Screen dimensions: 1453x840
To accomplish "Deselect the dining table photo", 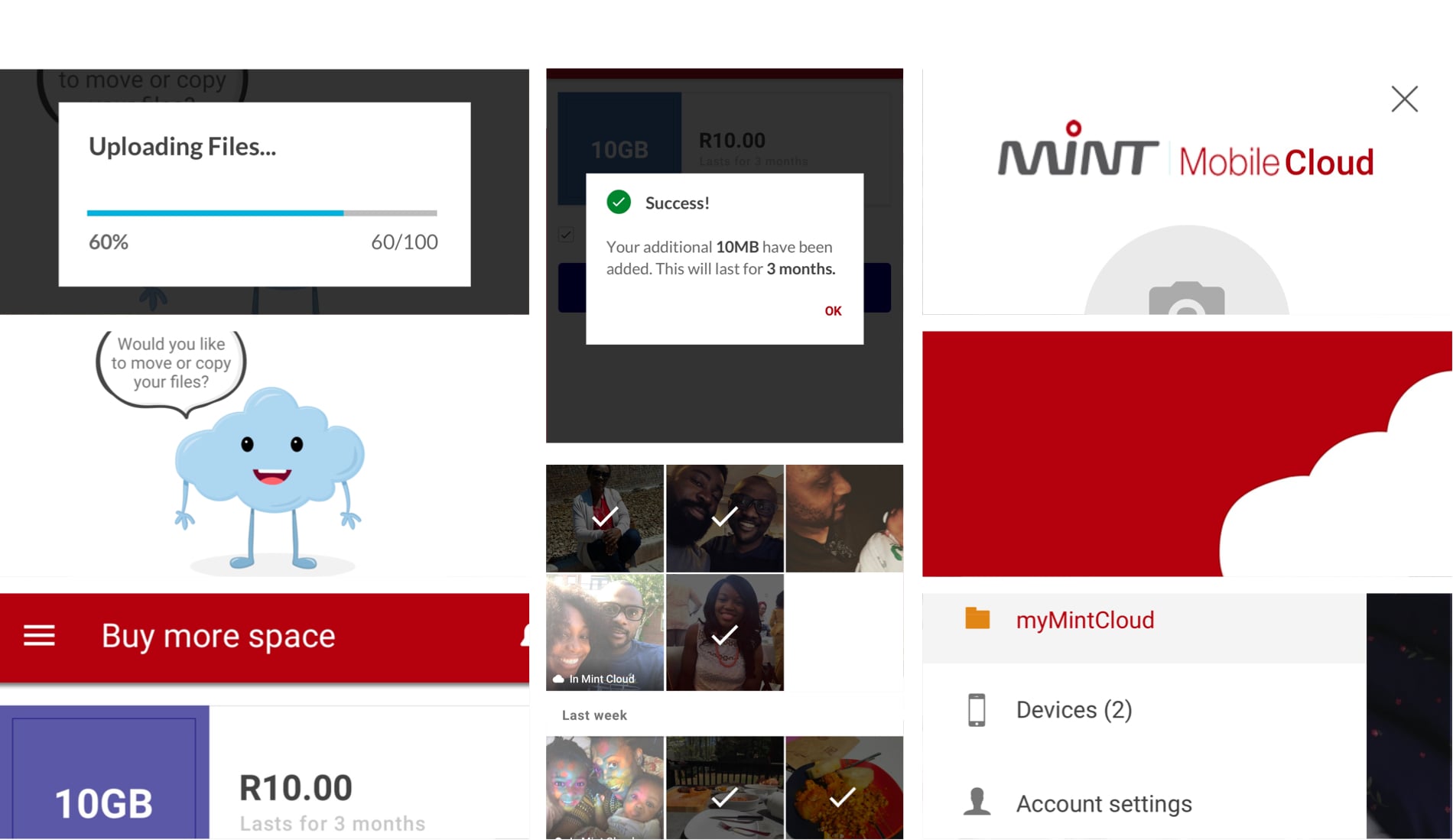I will tap(724, 787).
